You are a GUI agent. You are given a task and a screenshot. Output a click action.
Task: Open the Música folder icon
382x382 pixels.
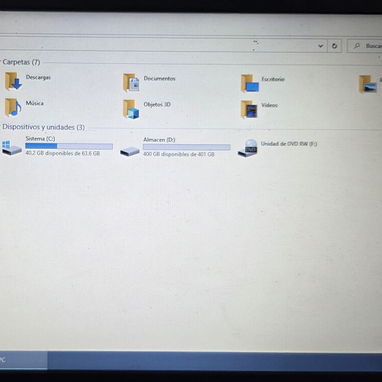[x=13, y=107]
